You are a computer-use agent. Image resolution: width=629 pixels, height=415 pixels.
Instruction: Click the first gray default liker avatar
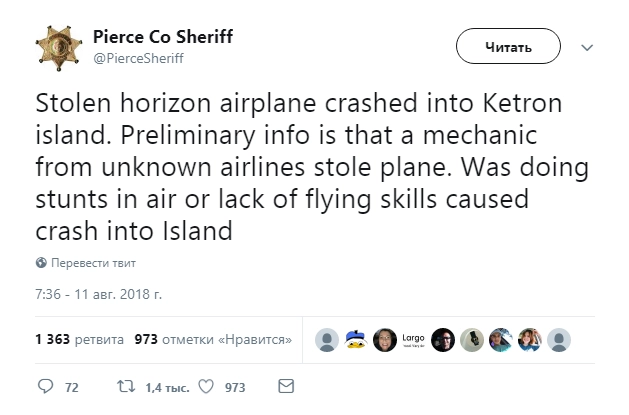pyautogui.click(x=326, y=340)
